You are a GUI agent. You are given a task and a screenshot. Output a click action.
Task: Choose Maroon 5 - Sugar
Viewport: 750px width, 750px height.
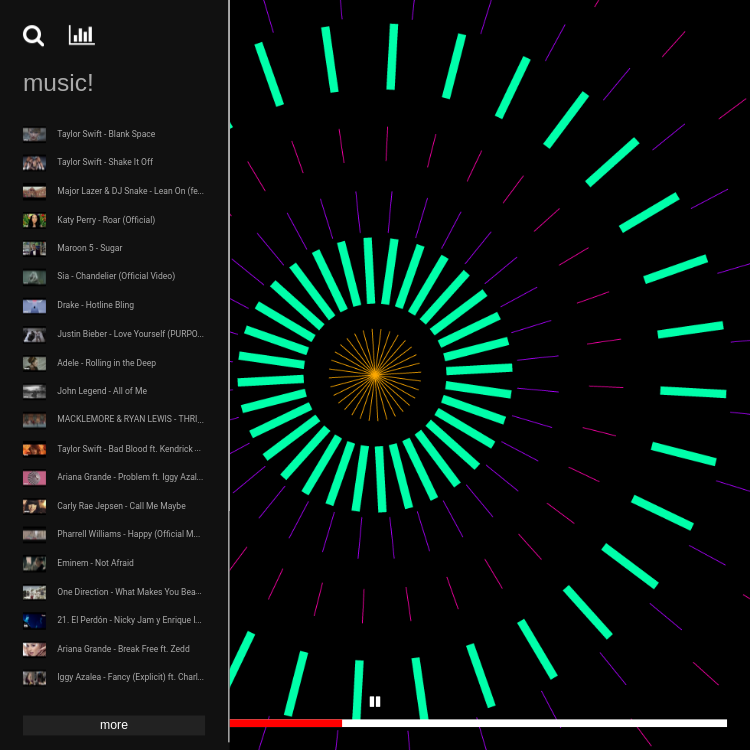coord(90,248)
